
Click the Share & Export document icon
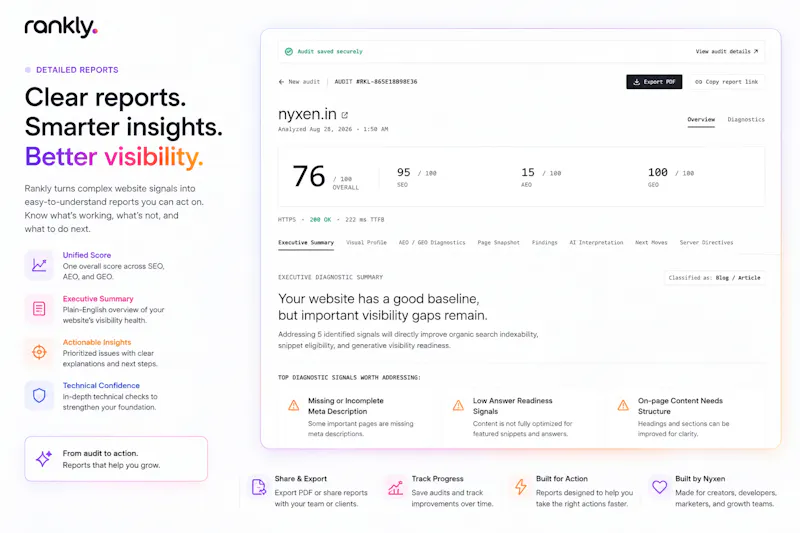(x=259, y=487)
